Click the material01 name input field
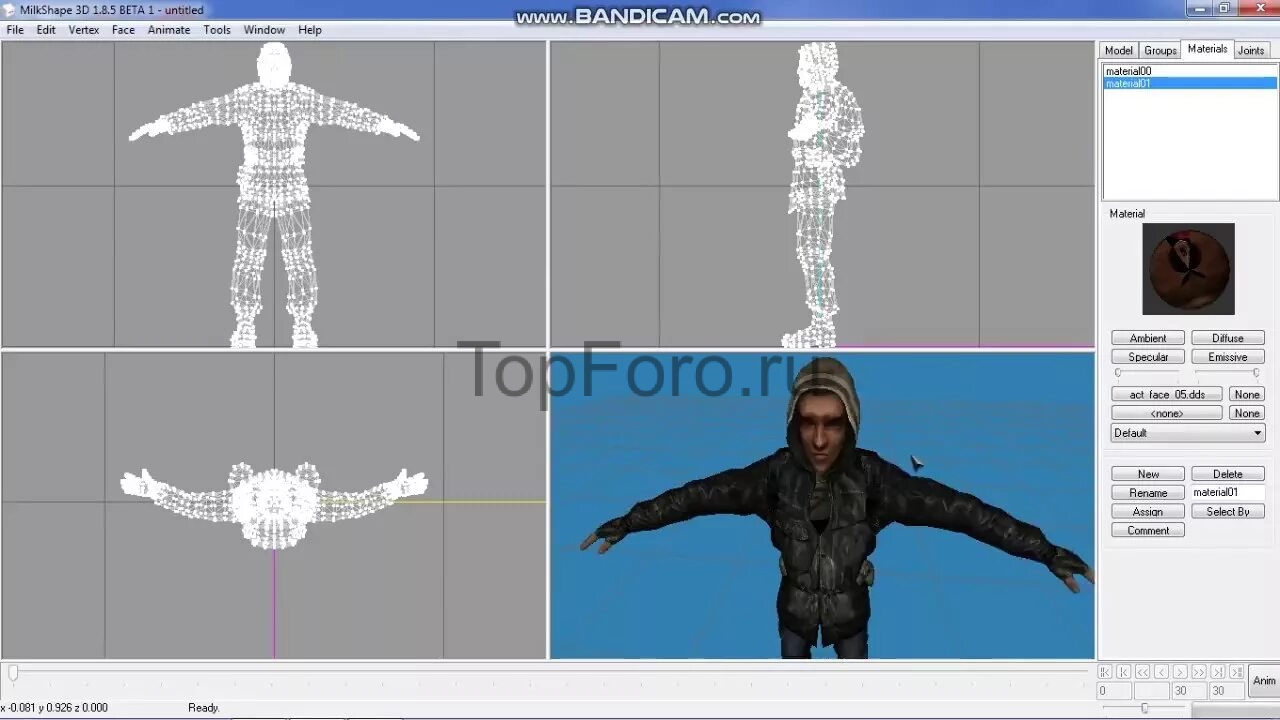This screenshot has height=720, width=1280. click(1227, 493)
